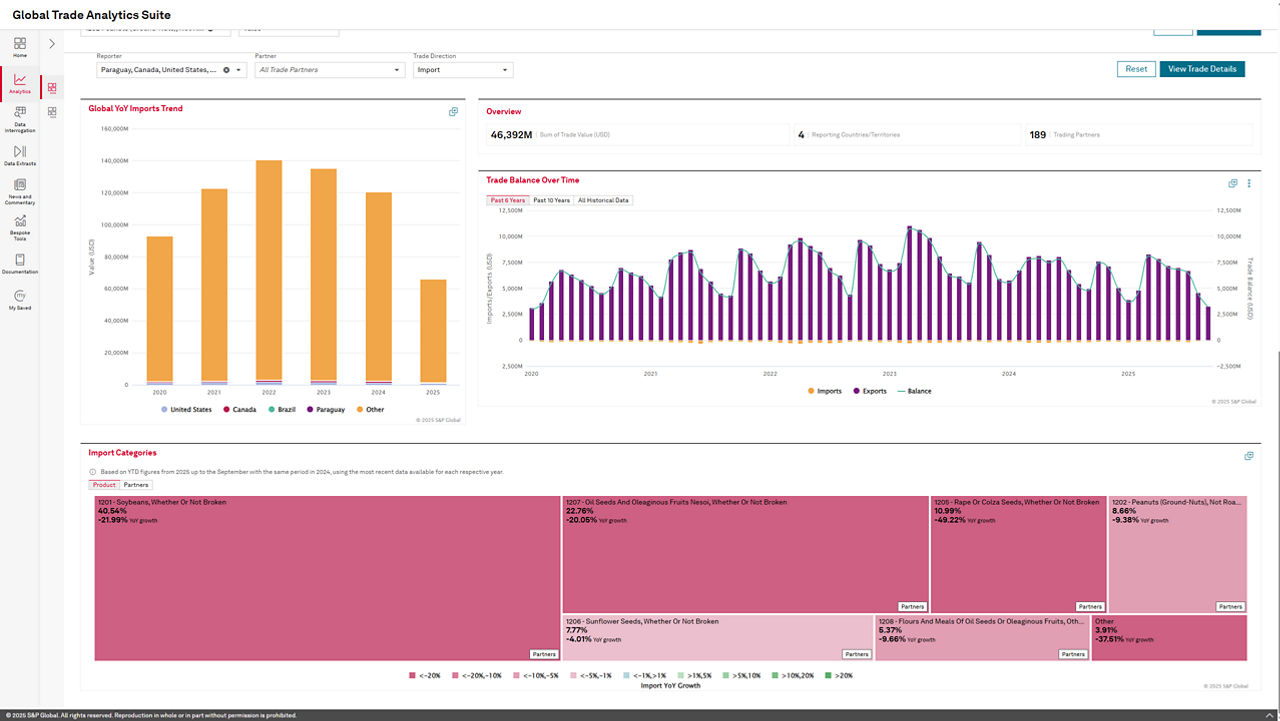Open Bespoke Tools in the sidebar
Viewport: 1280px width, 721px height.
[20, 227]
